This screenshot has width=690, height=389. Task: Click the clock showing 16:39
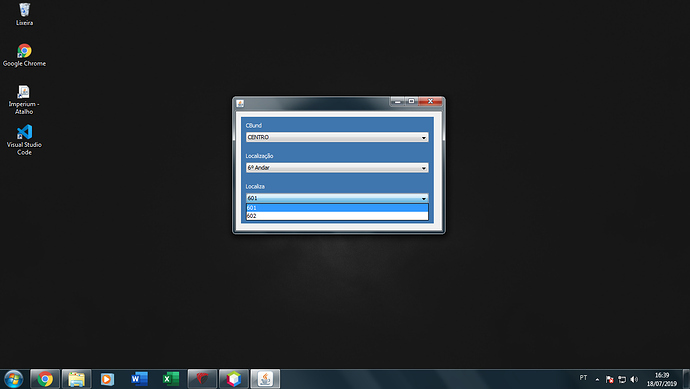pos(661,375)
